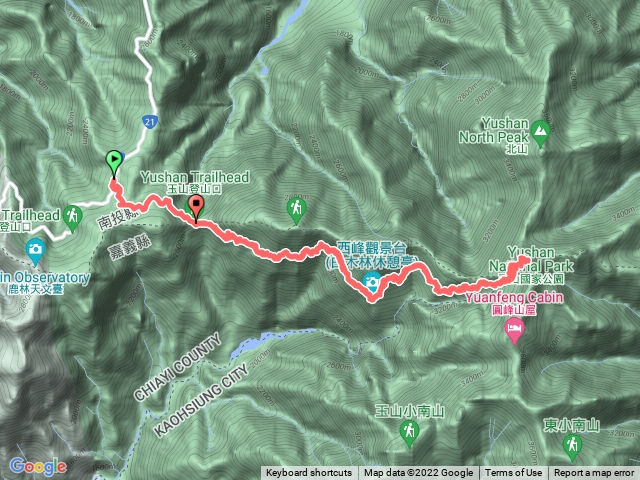Viewport: 640px width, 480px height.
Task: Open the Terms of Use link
Action: [x=513, y=473]
